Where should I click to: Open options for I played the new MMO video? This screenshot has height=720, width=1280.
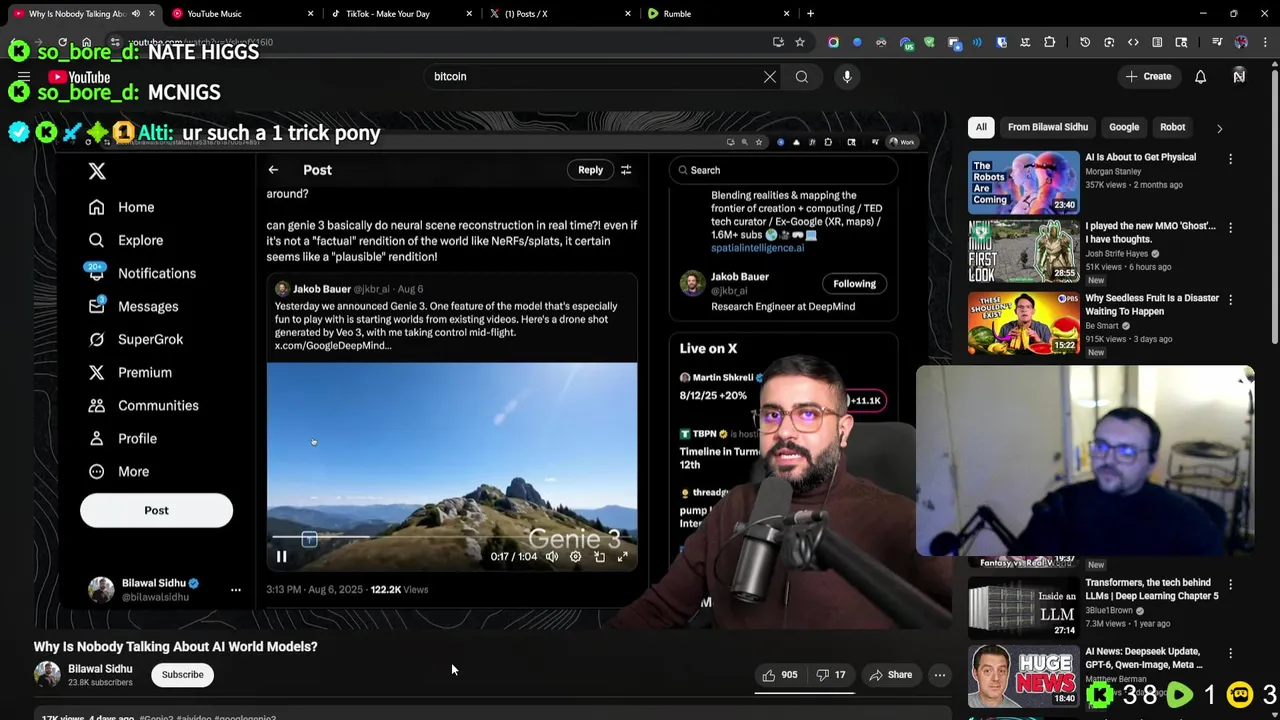(x=1231, y=227)
